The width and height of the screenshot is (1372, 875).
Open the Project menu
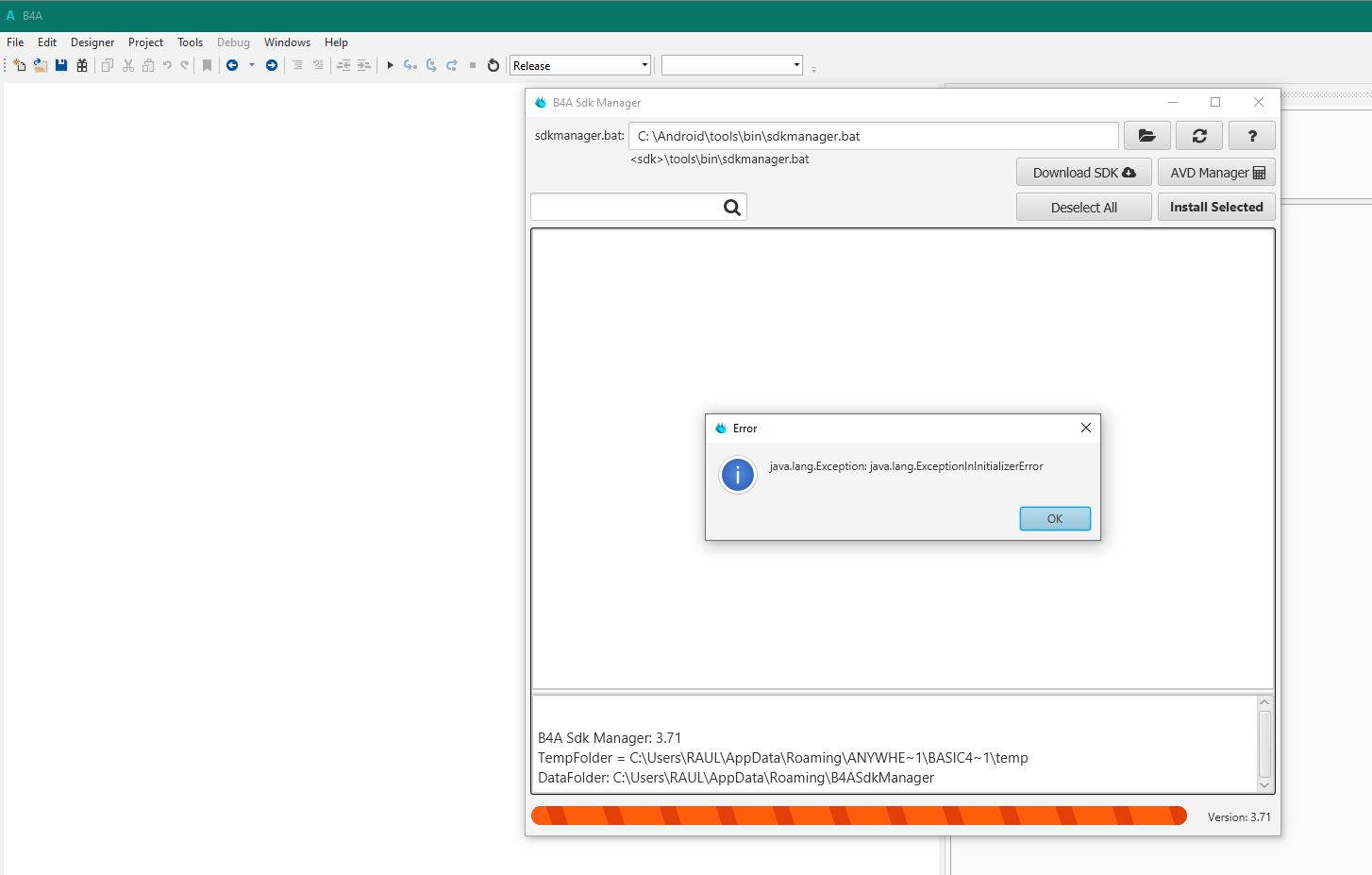click(145, 42)
